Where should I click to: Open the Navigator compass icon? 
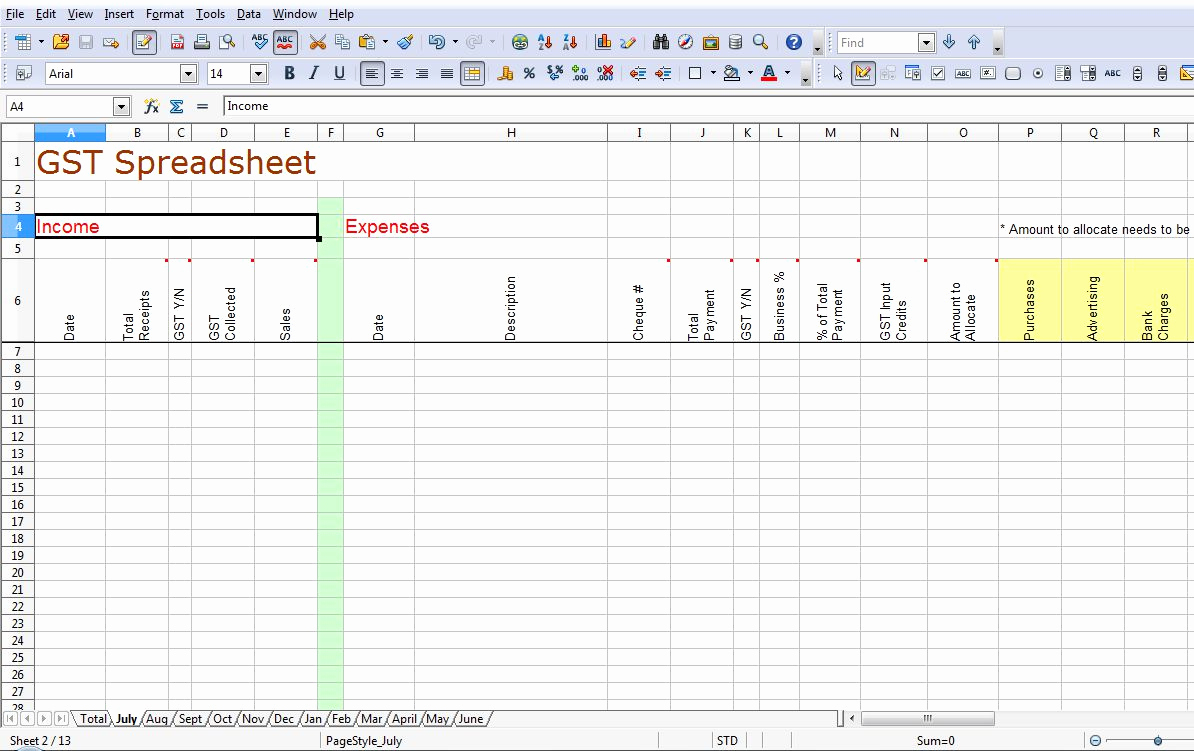[x=685, y=42]
